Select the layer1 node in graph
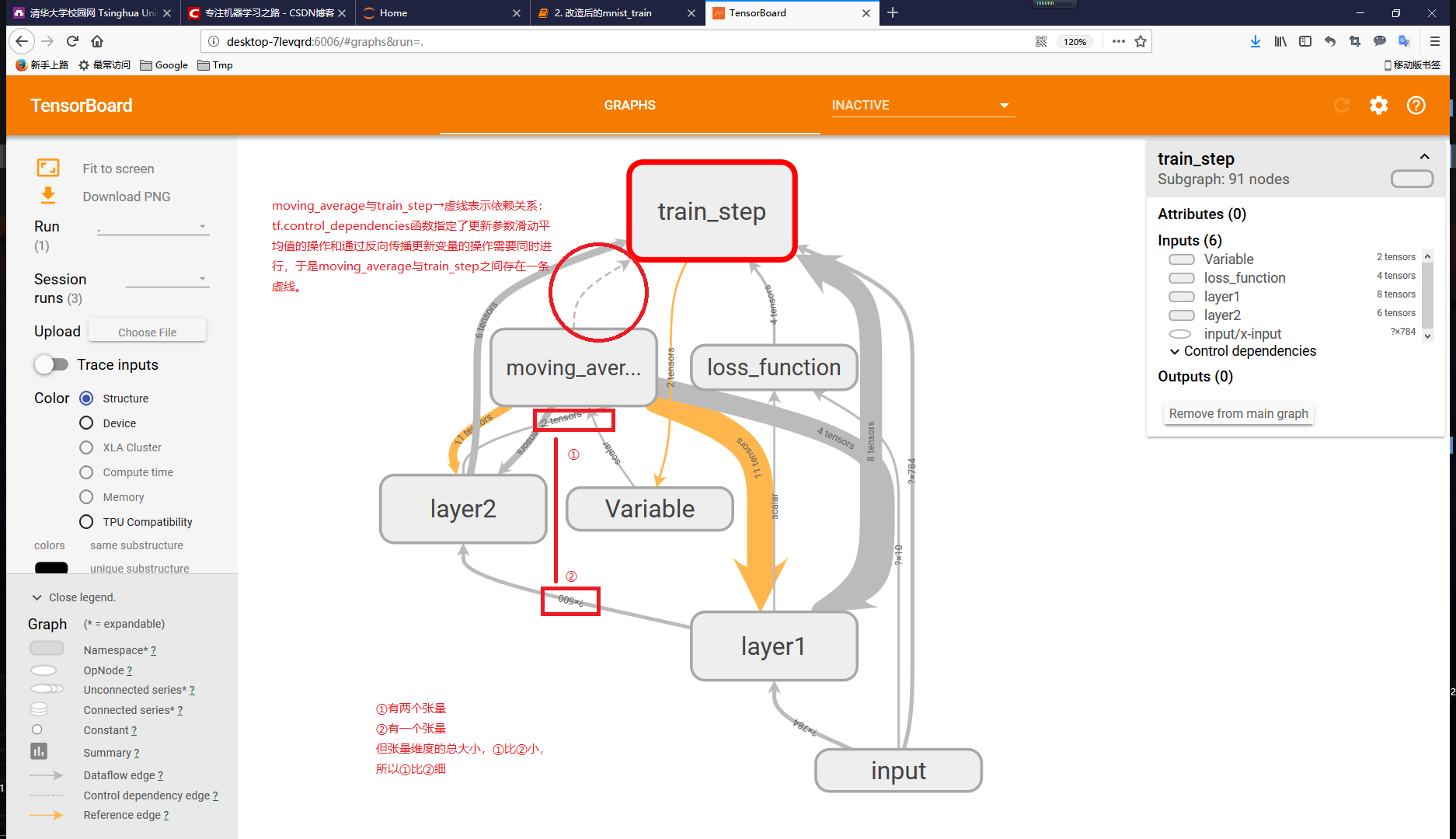Image resolution: width=1456 pixels, height=839 pixels. coord(773,646)
